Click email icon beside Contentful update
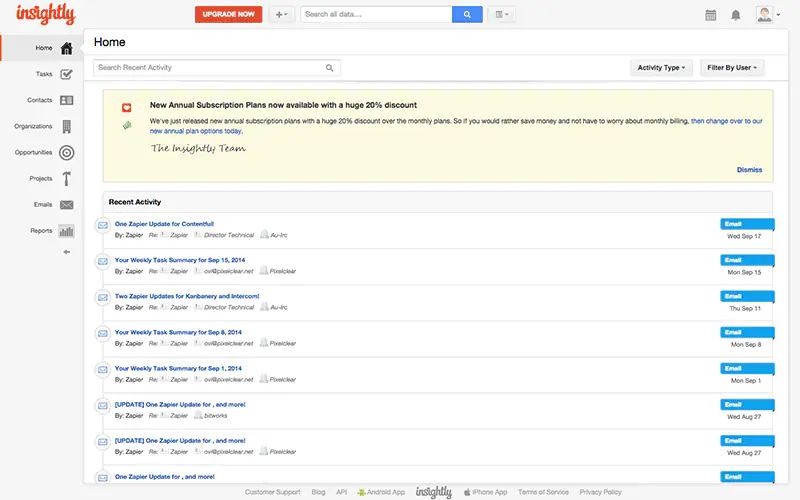 [103, 226]
